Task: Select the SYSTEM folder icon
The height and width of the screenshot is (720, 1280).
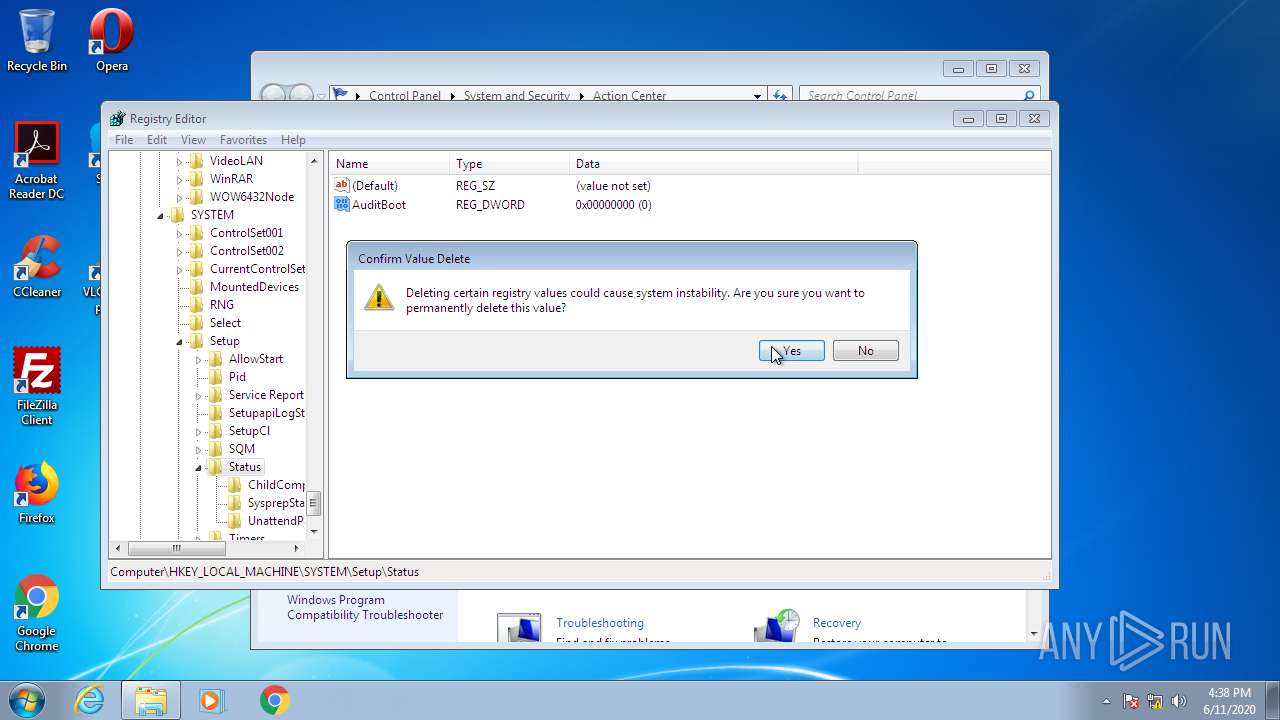Action: click(177, 215)
